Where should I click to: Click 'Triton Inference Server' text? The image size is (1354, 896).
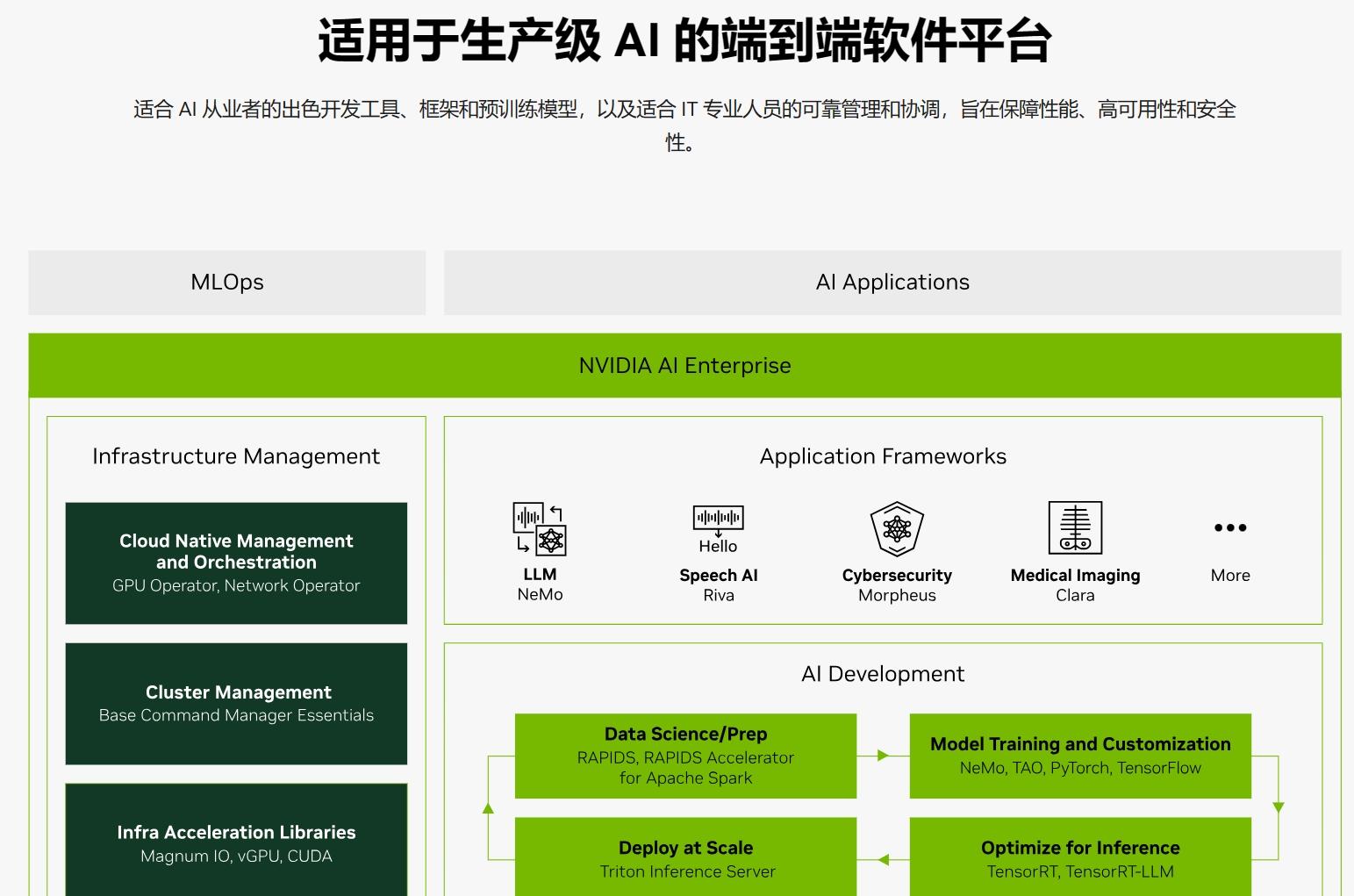pyautogui.click(x=687, y=871)
